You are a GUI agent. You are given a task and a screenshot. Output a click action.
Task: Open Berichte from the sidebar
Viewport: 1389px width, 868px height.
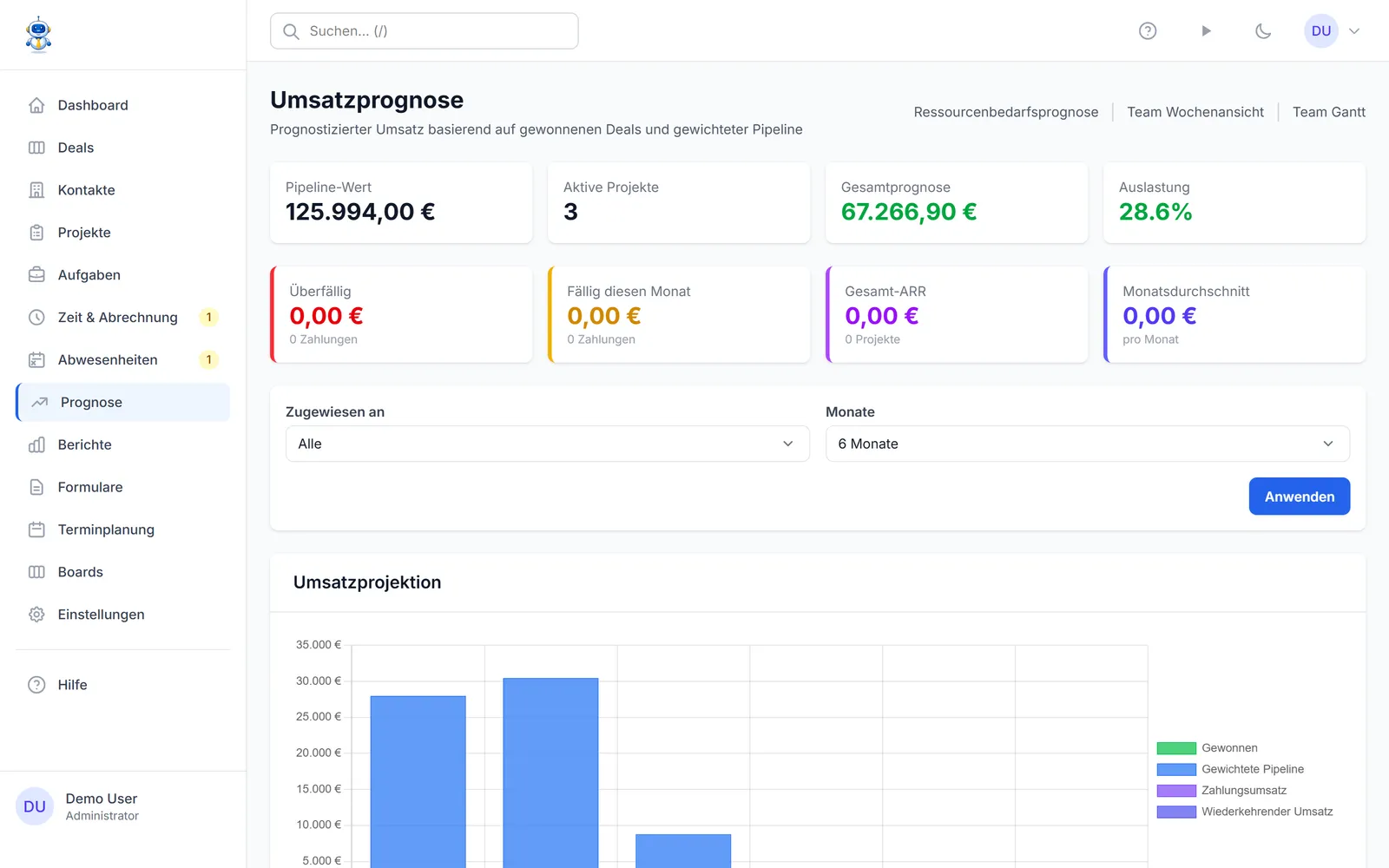pos(123,445)
